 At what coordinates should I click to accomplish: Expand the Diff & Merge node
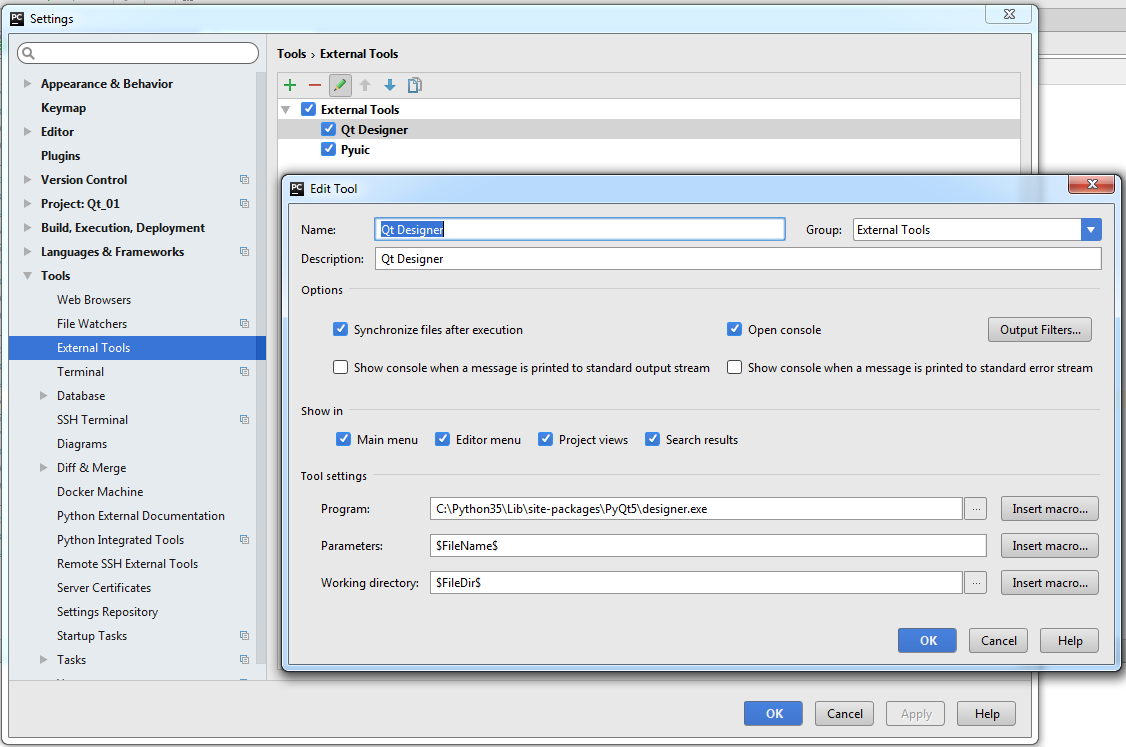click(43, 468)
